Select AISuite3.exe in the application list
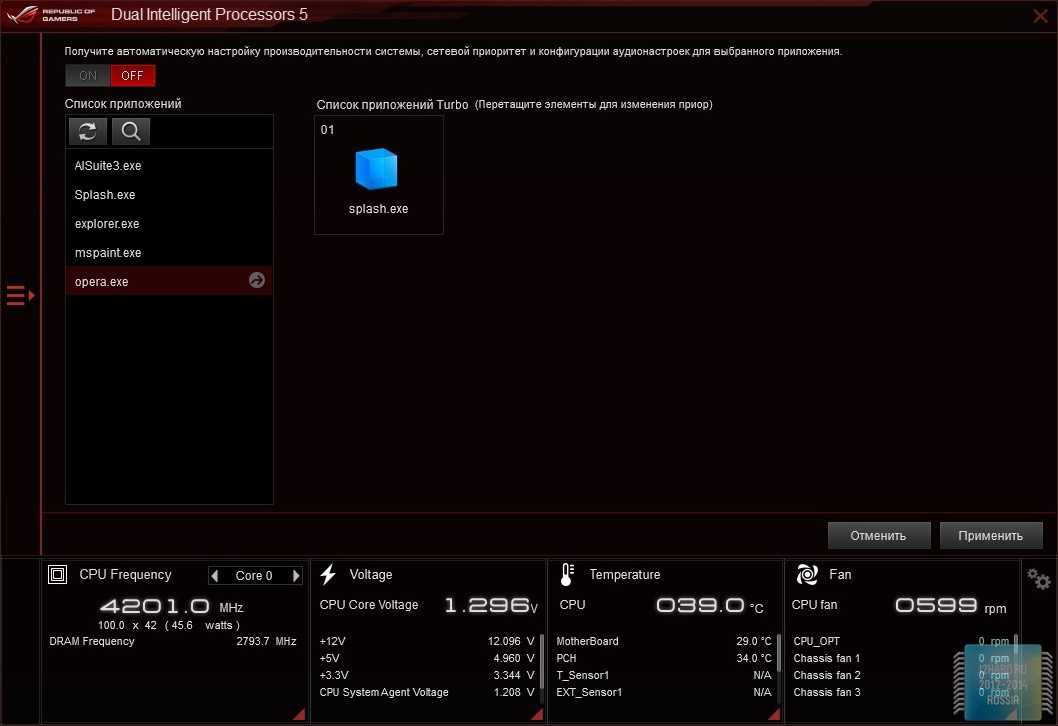 pyautogui.click(x=108, y=166)
